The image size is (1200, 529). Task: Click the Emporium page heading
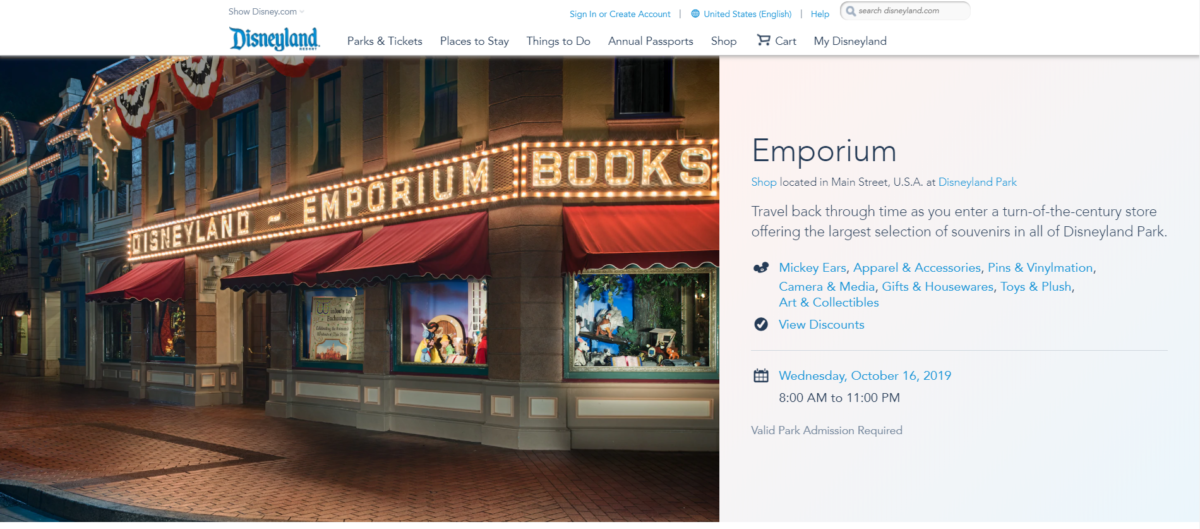824,151
